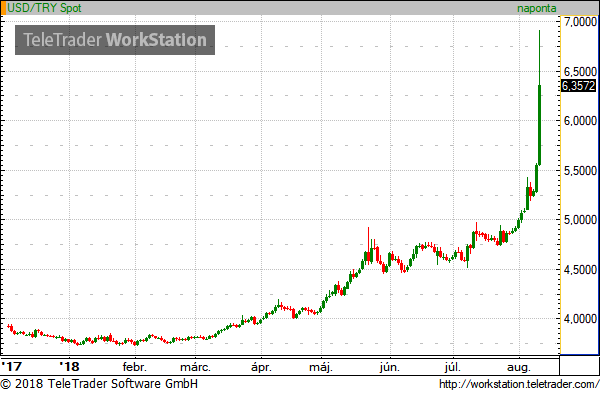Select the júl. label on time axis
Screen dimensions: 600x393
453,367
